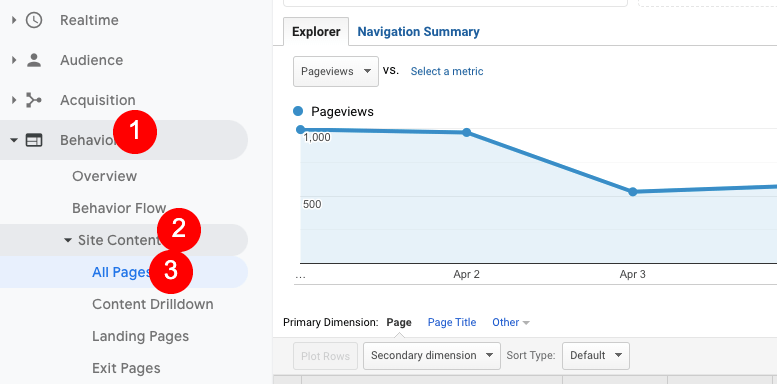Click the Behavior window layout icon

pyautogui.click(x=34, y=140)
